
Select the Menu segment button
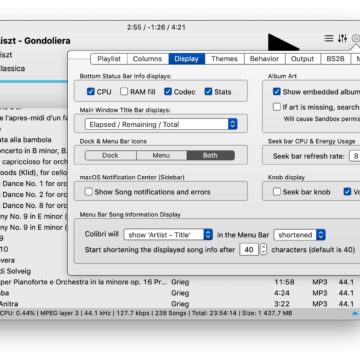coord(161,155)
